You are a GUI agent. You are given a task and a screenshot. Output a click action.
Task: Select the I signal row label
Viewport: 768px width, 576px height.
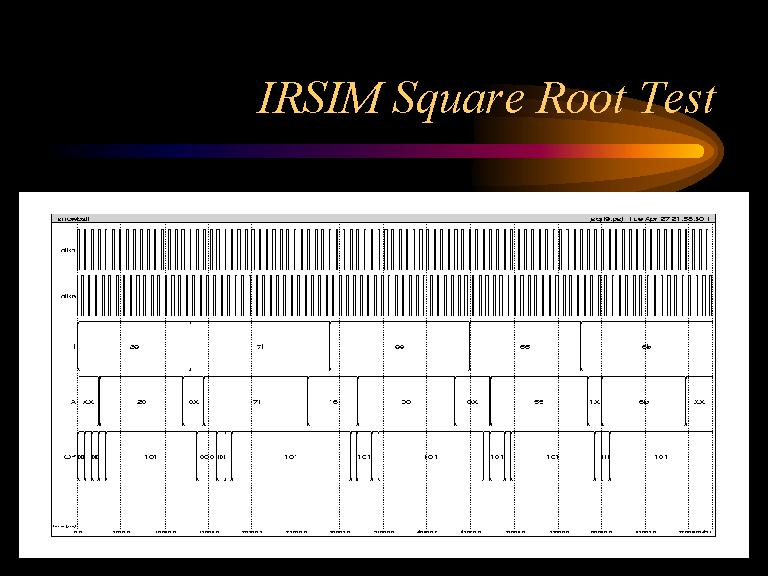point(72,347)
